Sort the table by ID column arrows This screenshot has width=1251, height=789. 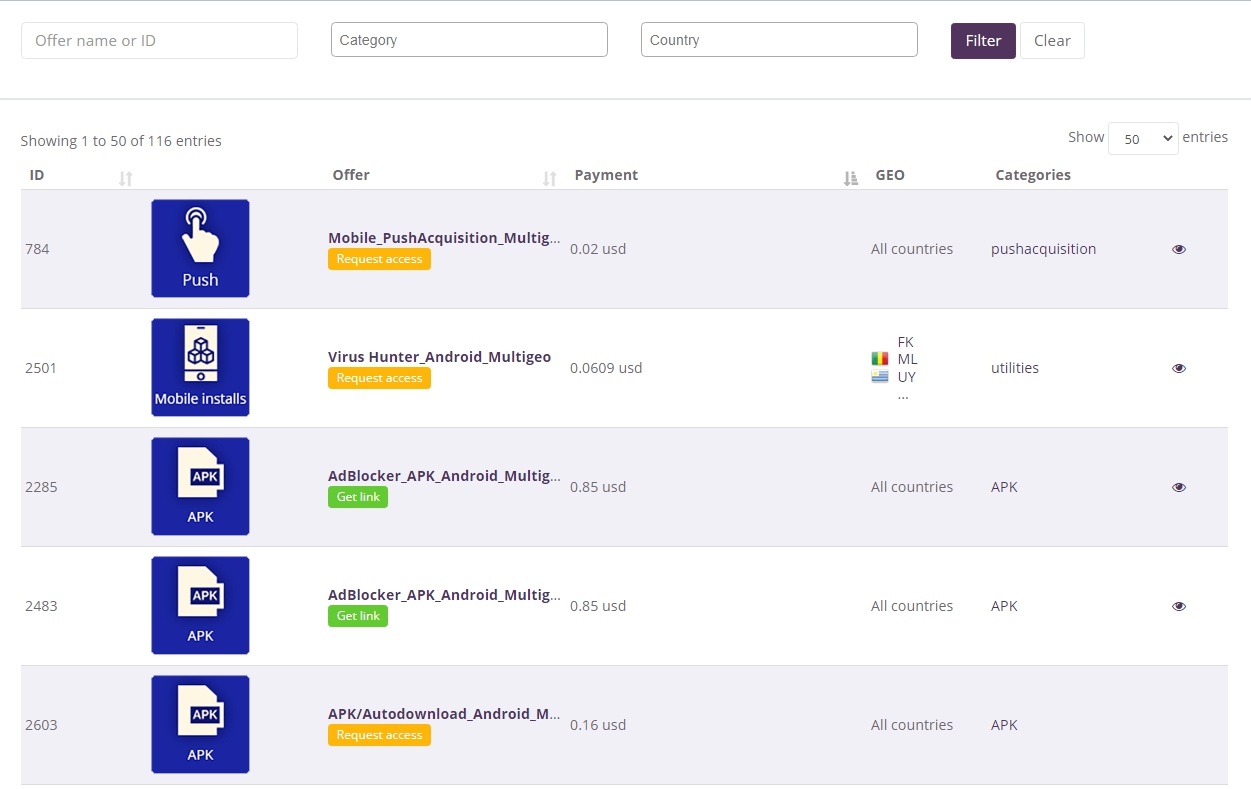click(125, 178)
